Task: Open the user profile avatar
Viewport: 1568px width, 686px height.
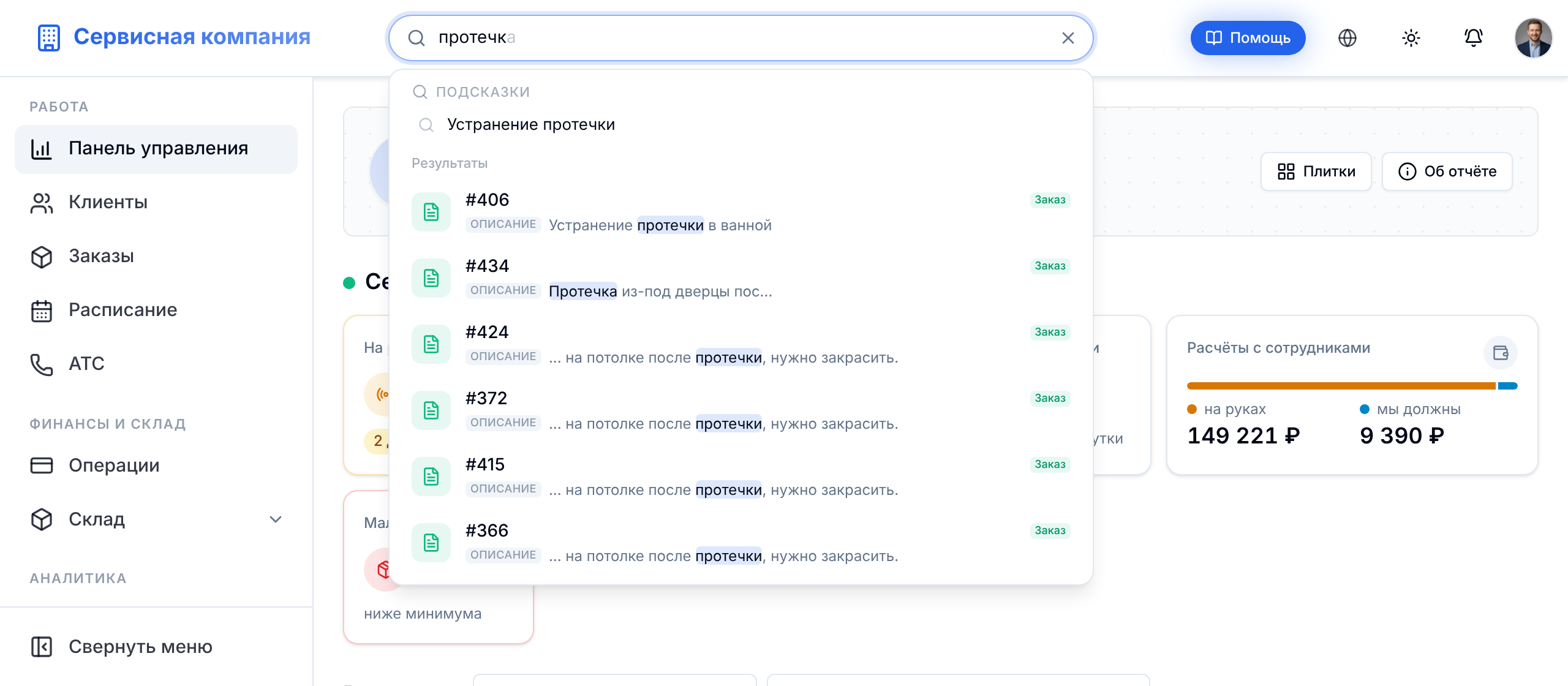Action: [1534, 38]
